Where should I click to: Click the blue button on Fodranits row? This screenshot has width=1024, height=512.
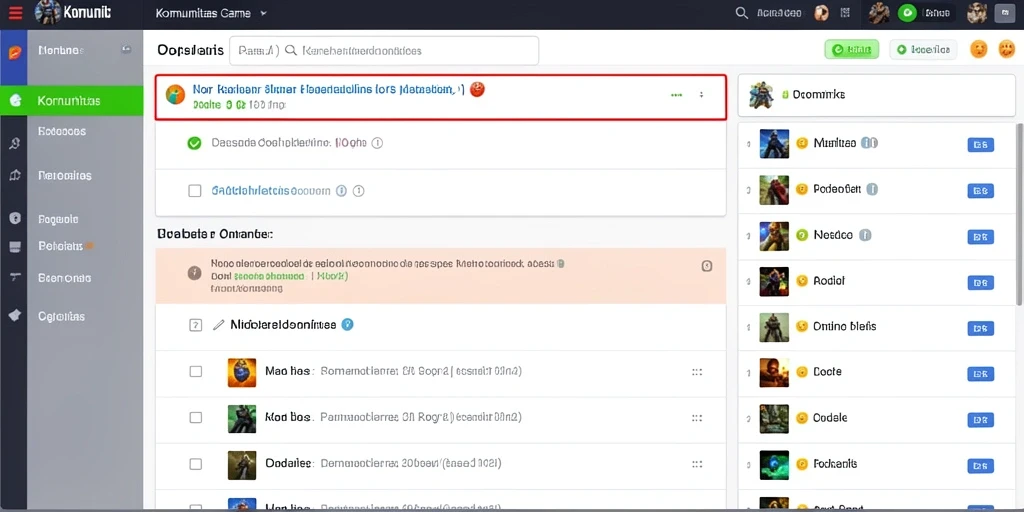point(980,466)
